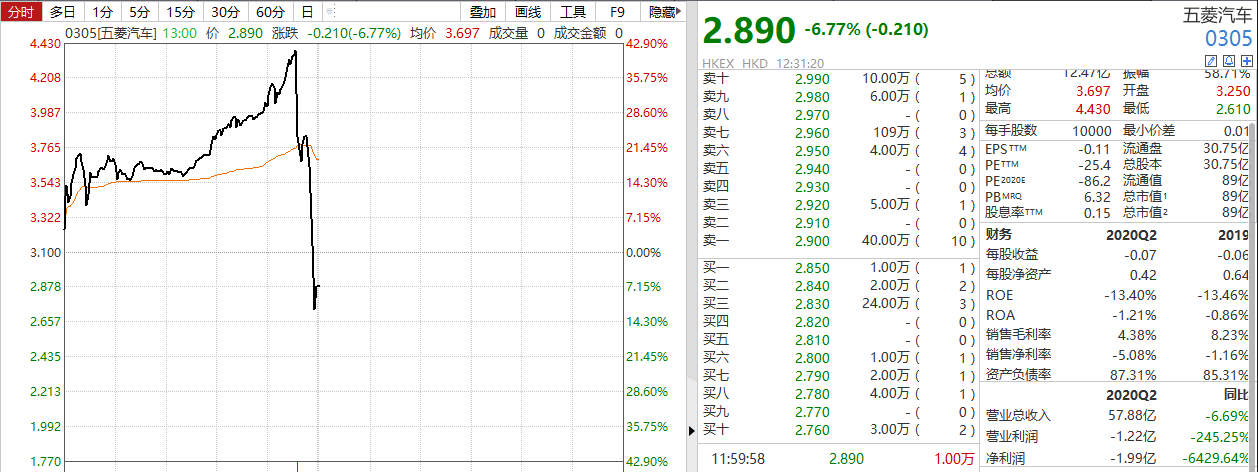
Task: Select the 卖一 row at price 2.900
Action: click(x=838, y=240)
